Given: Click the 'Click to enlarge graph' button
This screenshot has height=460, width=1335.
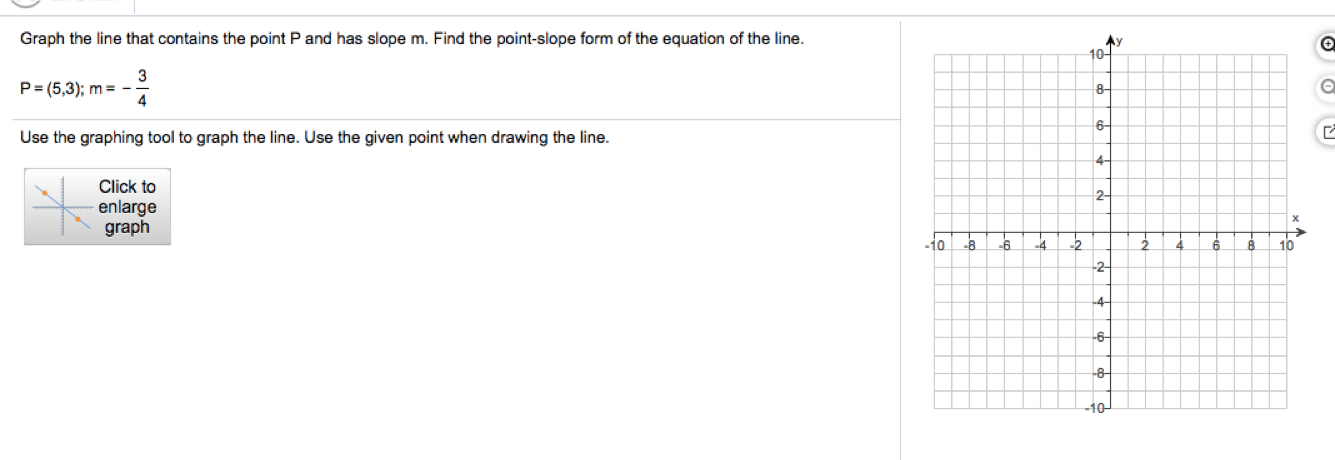Looking at the screenshot, I should point(98,207).
